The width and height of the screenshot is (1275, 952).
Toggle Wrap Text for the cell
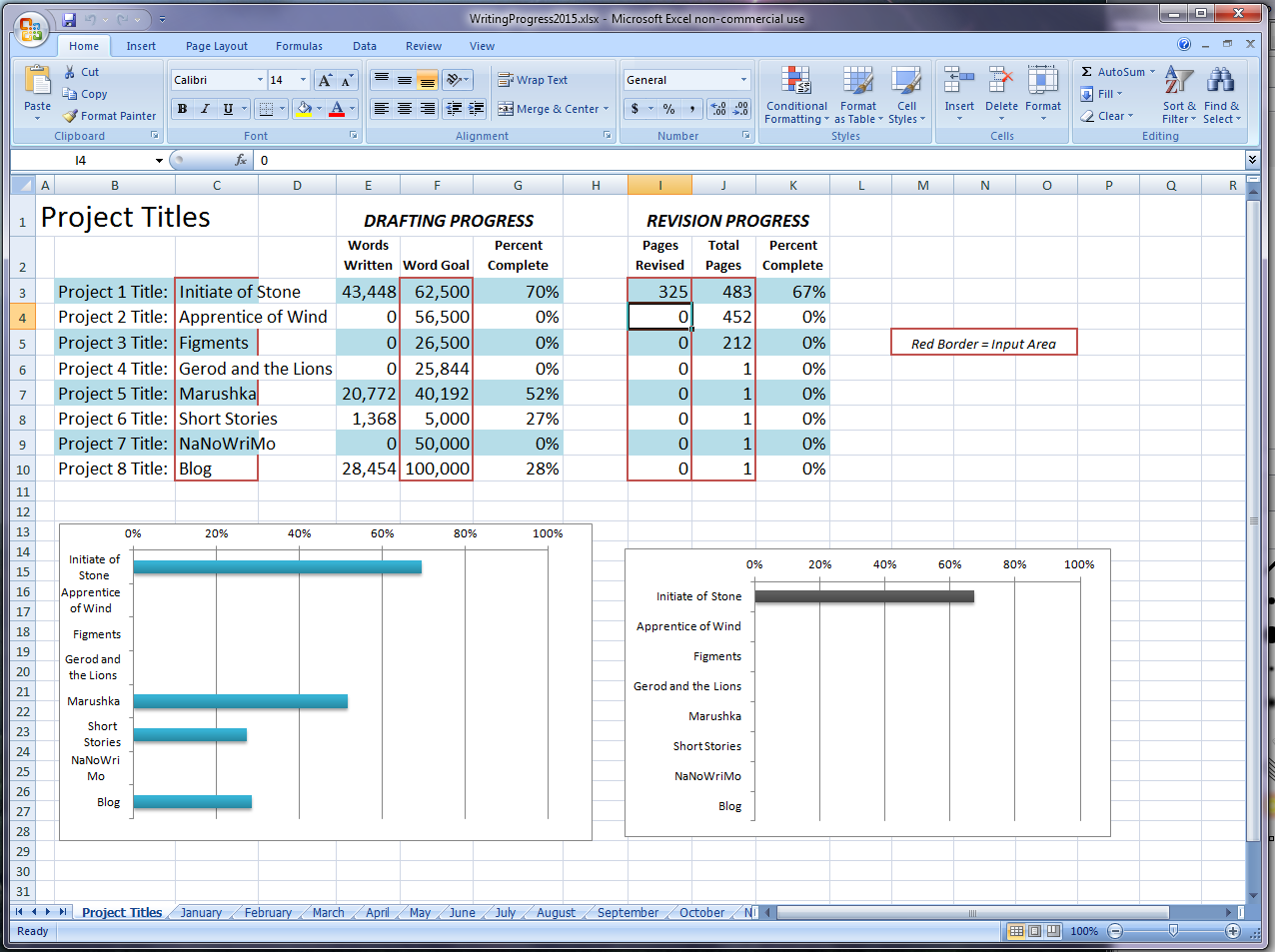click(533, 80)
